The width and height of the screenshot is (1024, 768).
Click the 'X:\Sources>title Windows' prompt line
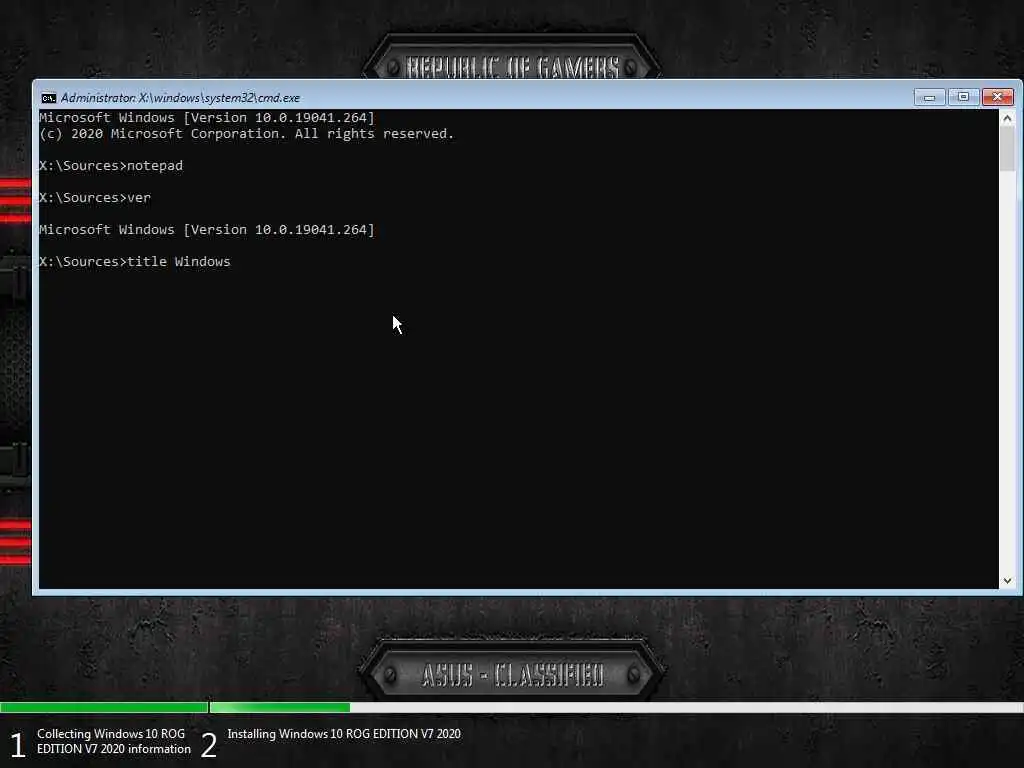coord(135,262)
